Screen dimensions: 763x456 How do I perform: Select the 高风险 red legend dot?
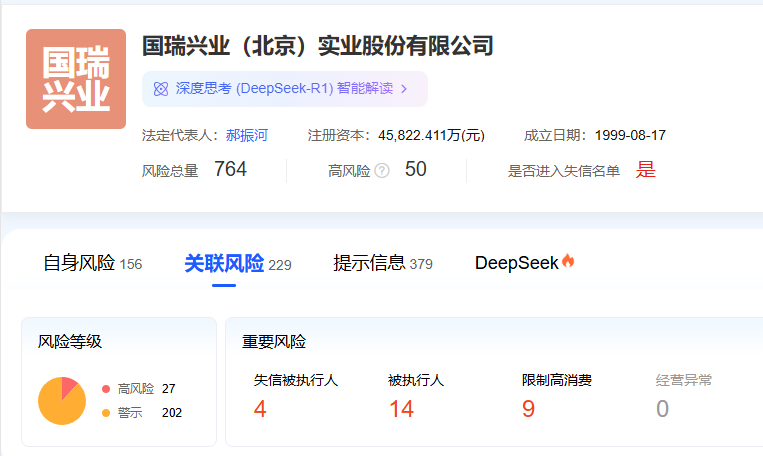tap(106, 389)
